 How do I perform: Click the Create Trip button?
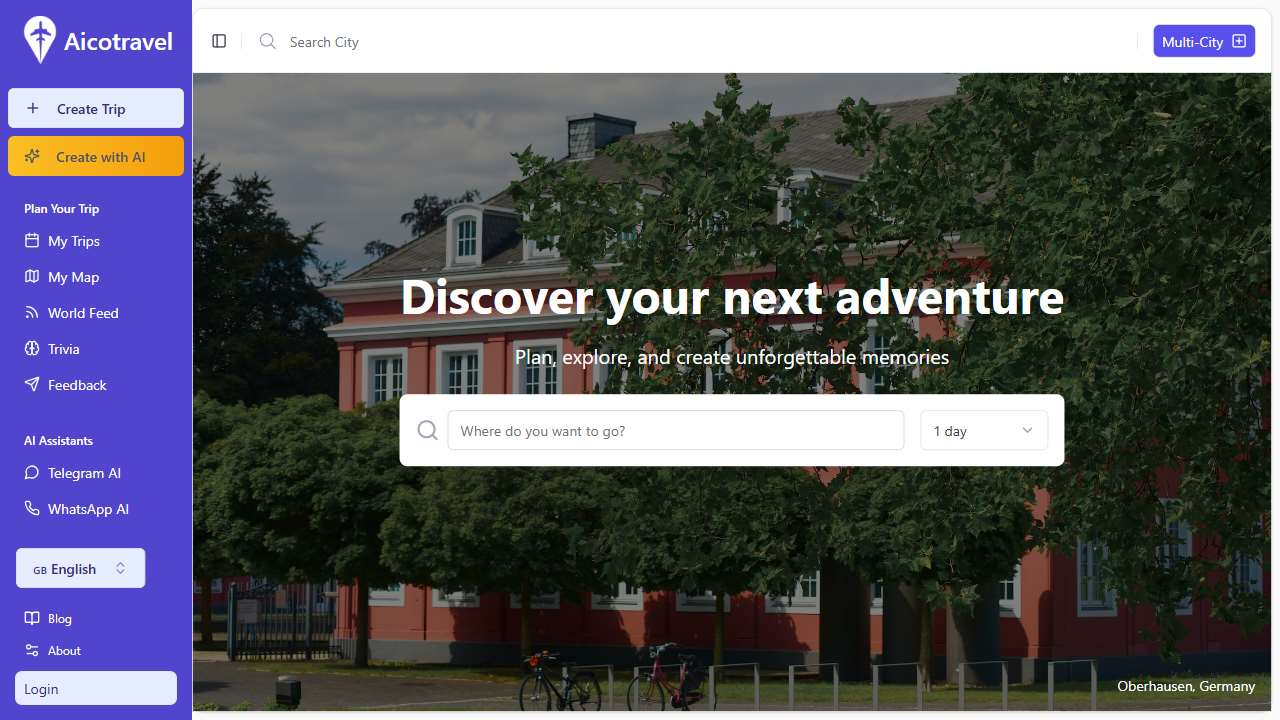click(x=96, y=108)
